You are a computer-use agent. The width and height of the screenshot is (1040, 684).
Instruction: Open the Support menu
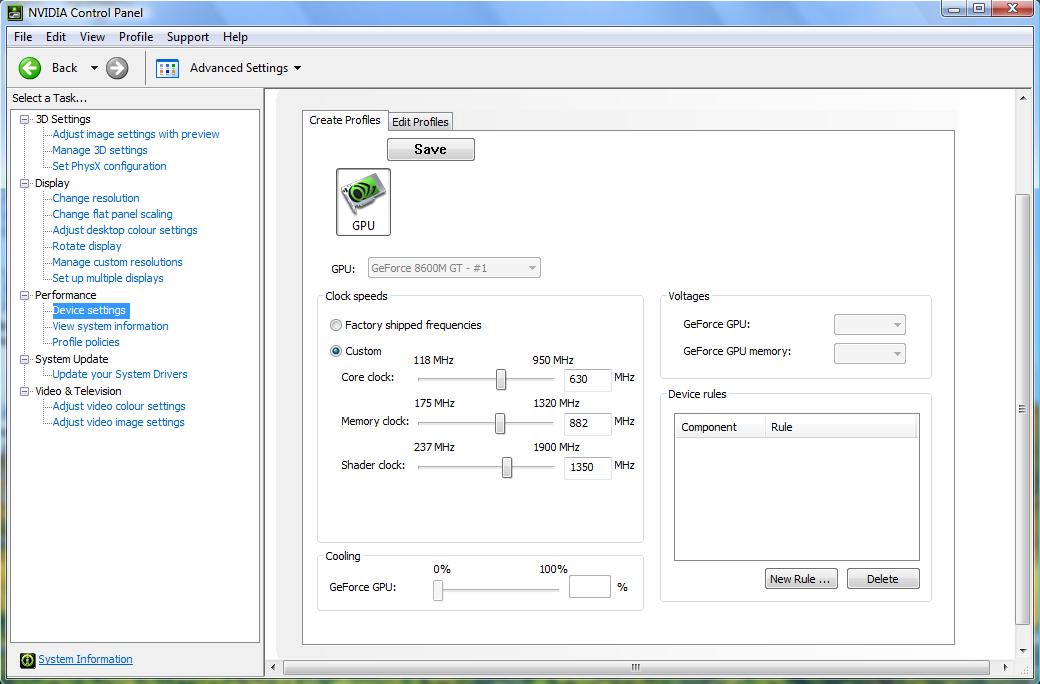188,37
